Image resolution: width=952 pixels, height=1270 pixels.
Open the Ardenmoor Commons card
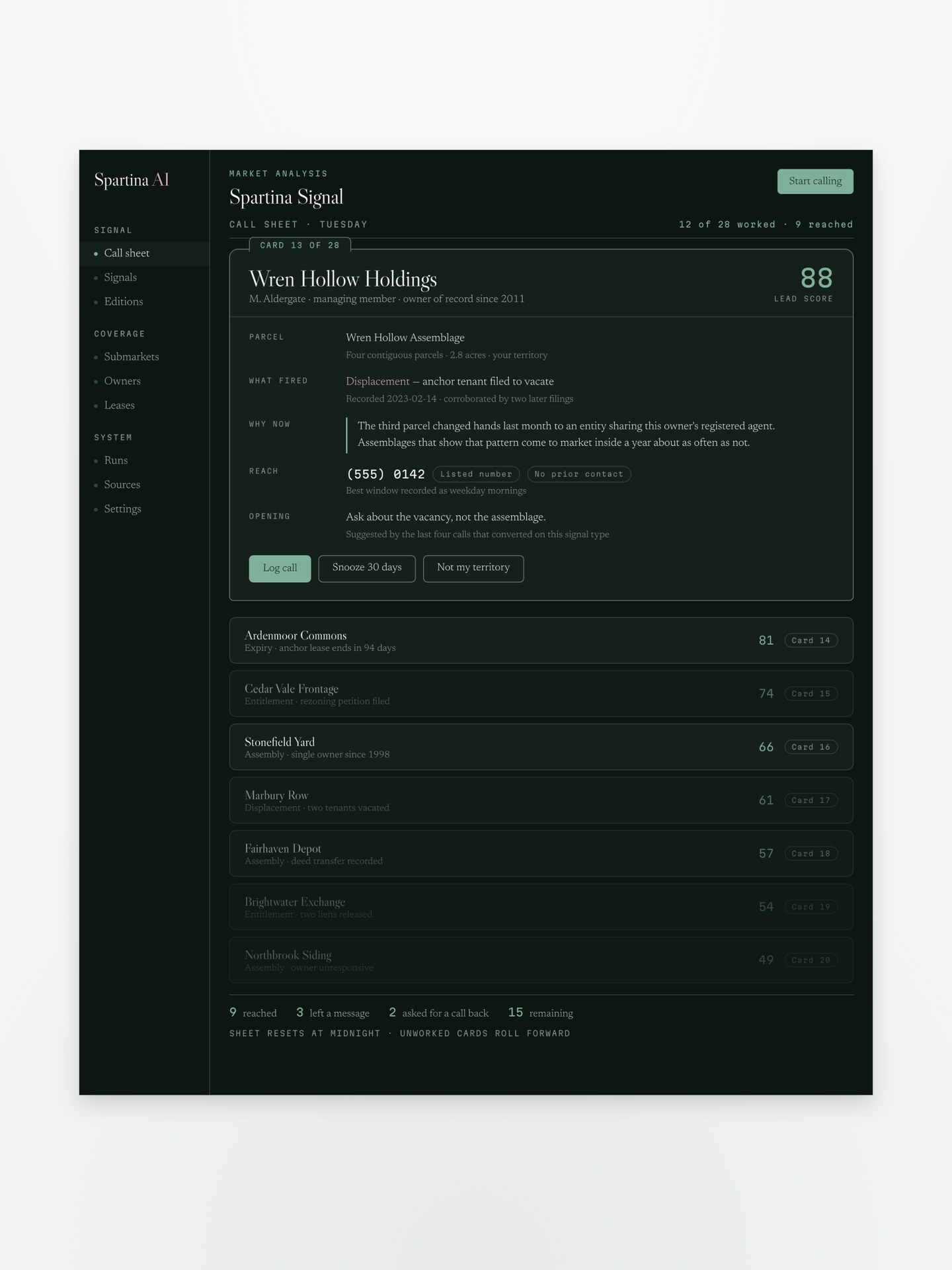tap(541, 640)
